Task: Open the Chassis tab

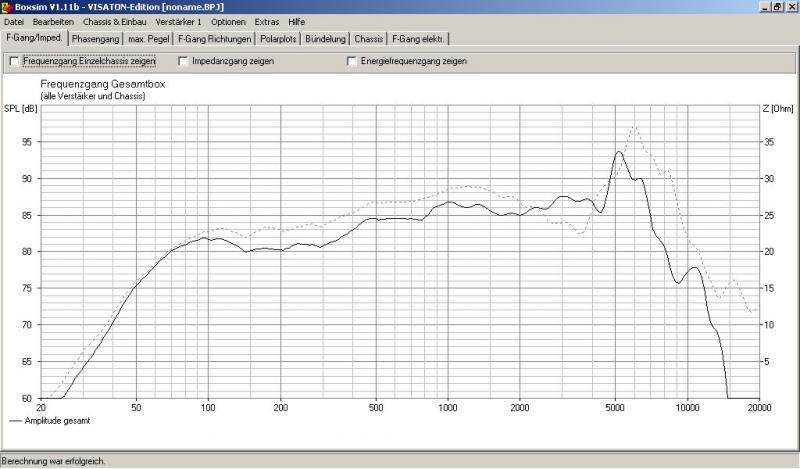Action: [369, 39]
